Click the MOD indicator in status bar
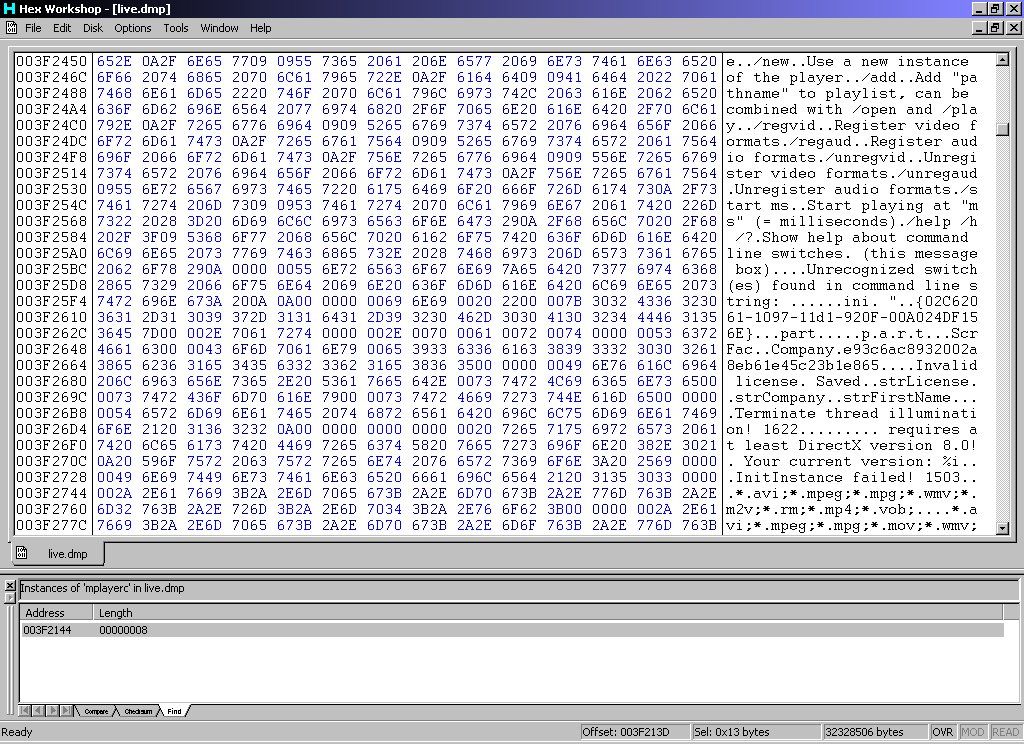The height and width of the screenshot is (744, 1024). (972, 732)
